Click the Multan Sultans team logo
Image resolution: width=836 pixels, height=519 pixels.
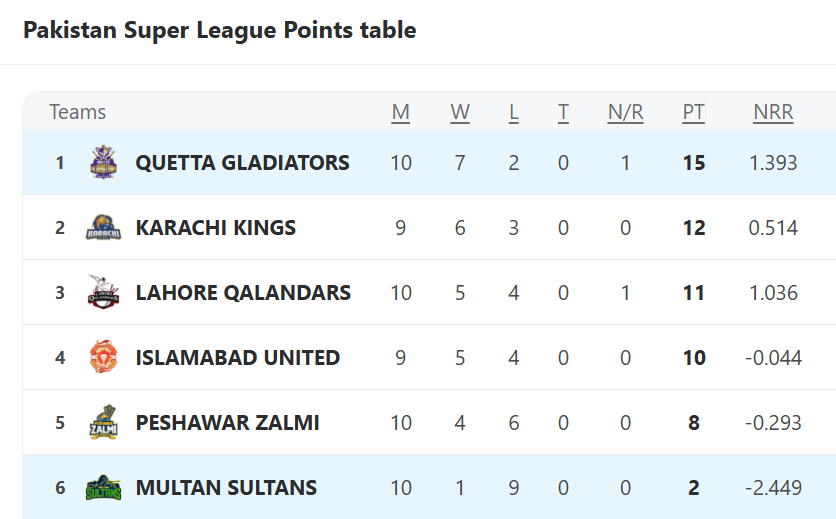pyautogui.click(x=103, y=488)
